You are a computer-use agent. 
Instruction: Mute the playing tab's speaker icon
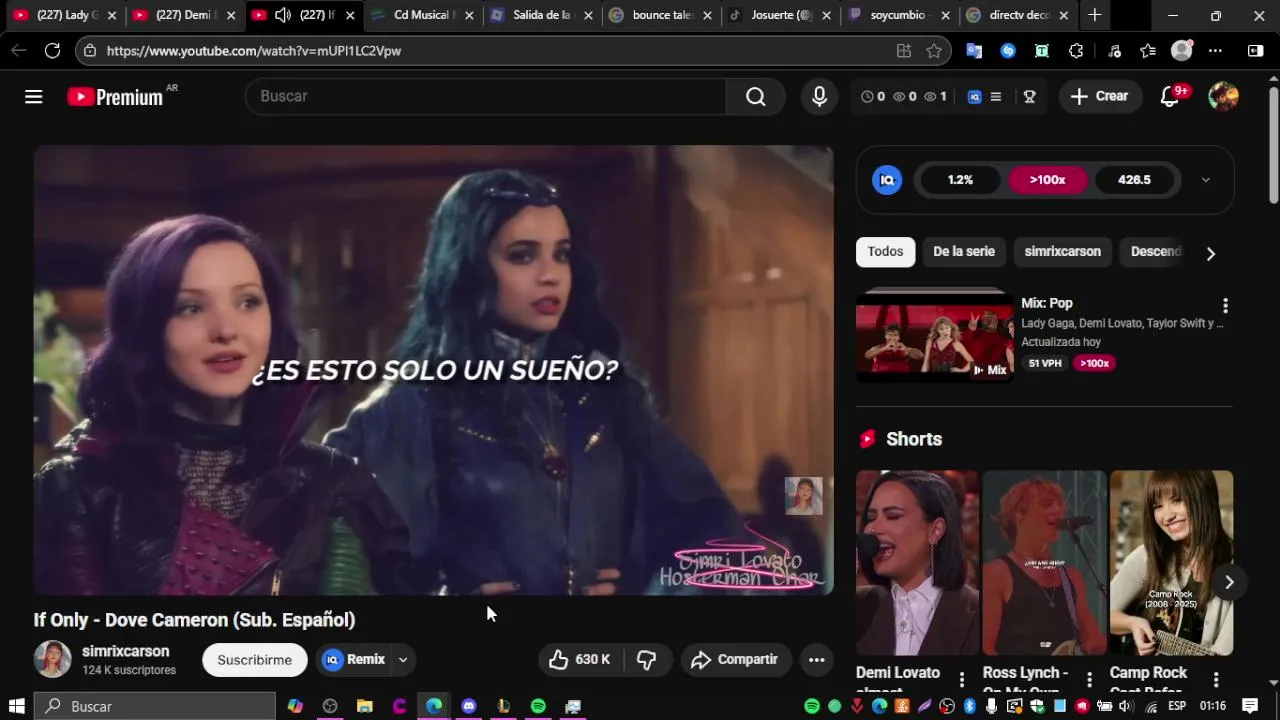pos(283,15)
